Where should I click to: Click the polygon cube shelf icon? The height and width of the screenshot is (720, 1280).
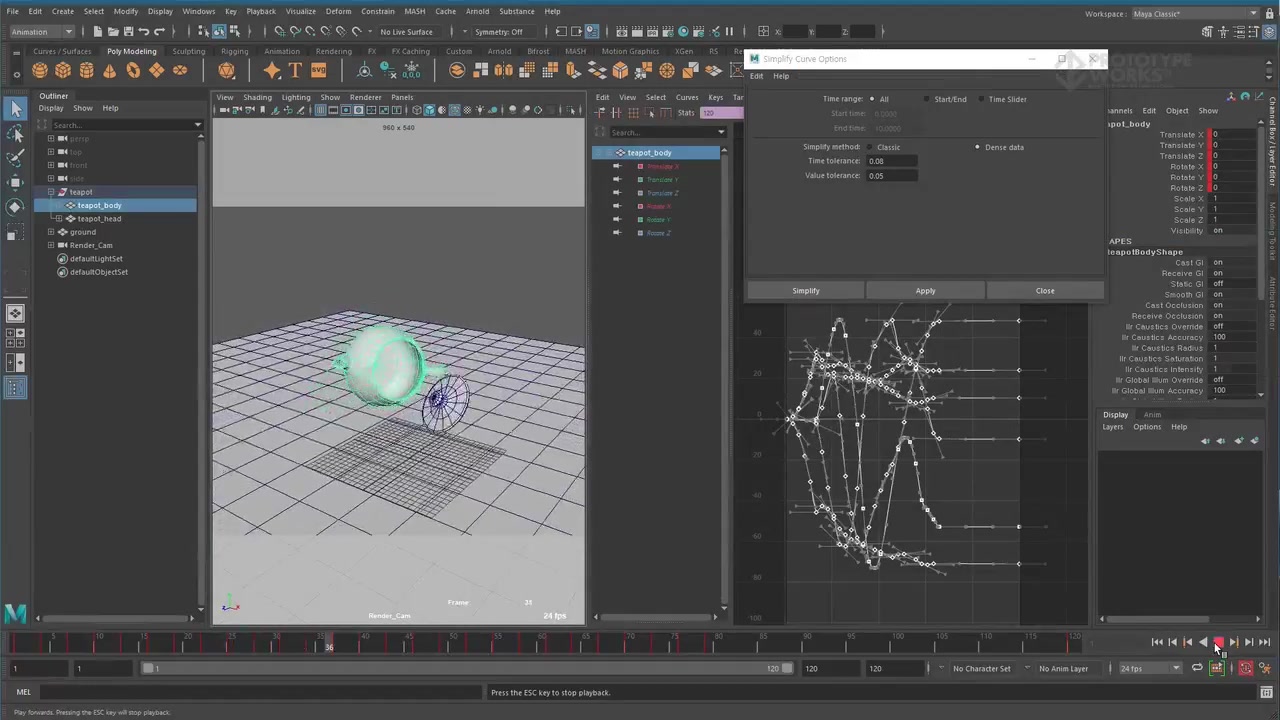[x=63, y=70]
